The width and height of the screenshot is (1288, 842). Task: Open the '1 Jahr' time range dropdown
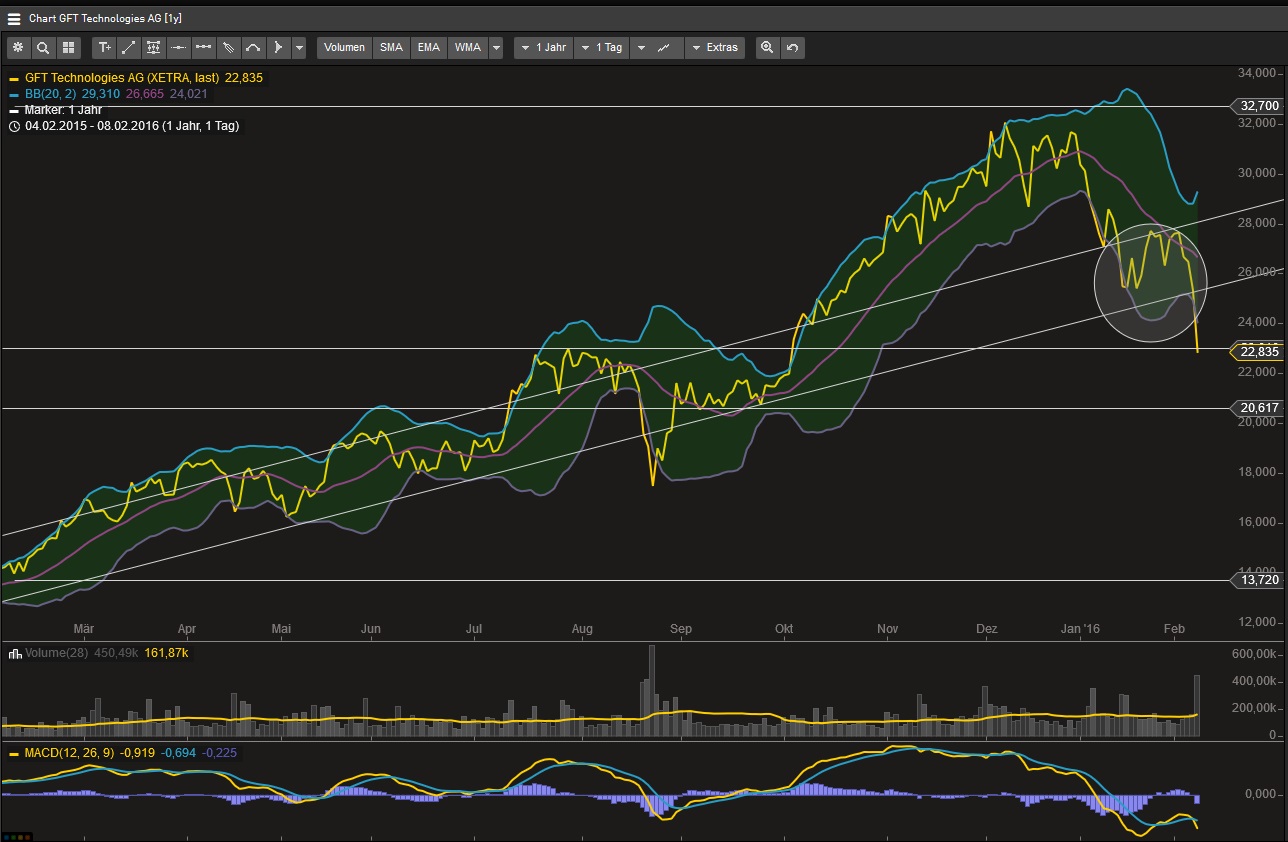544,47
